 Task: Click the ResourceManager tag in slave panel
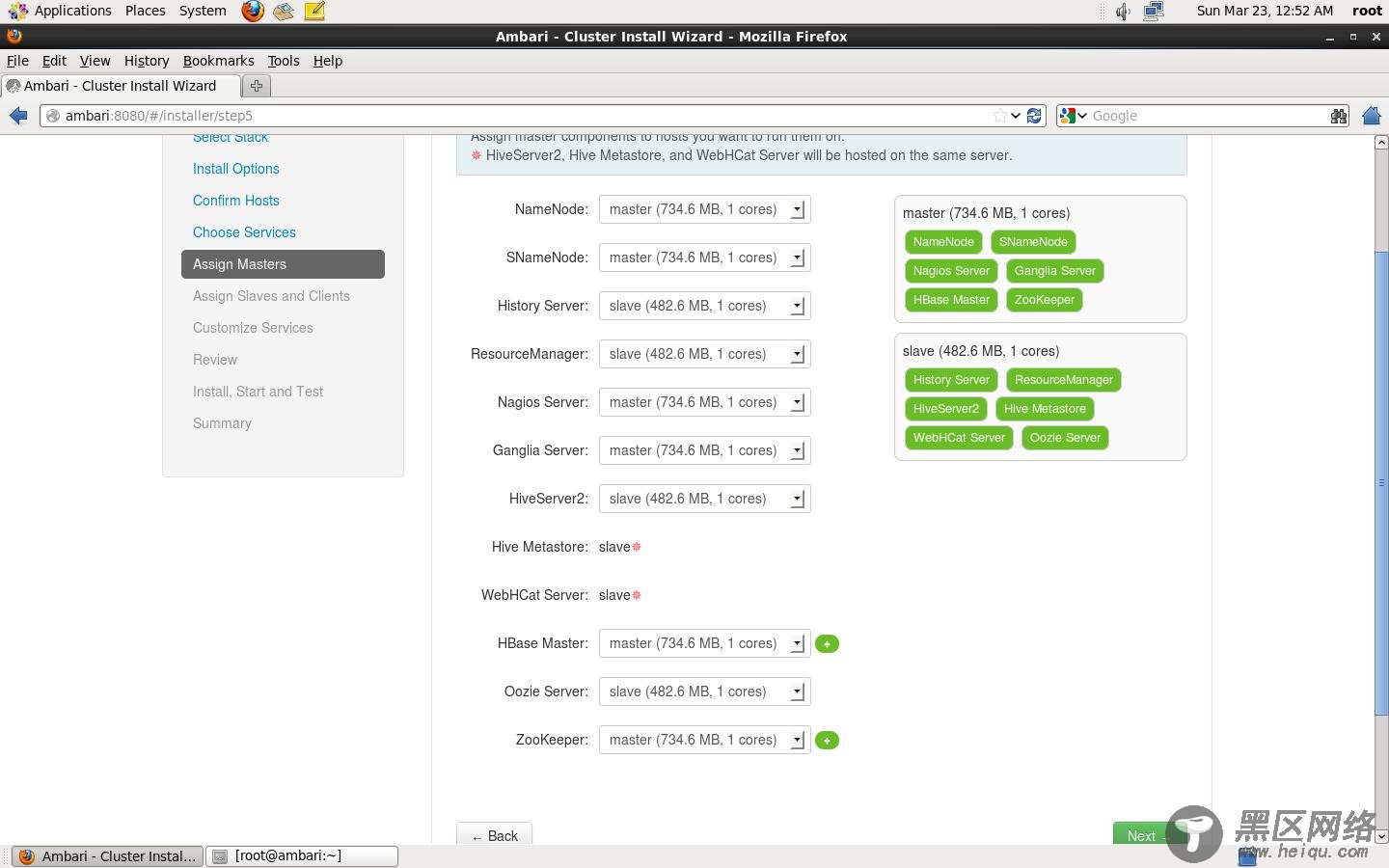(x=1063, y=380)
